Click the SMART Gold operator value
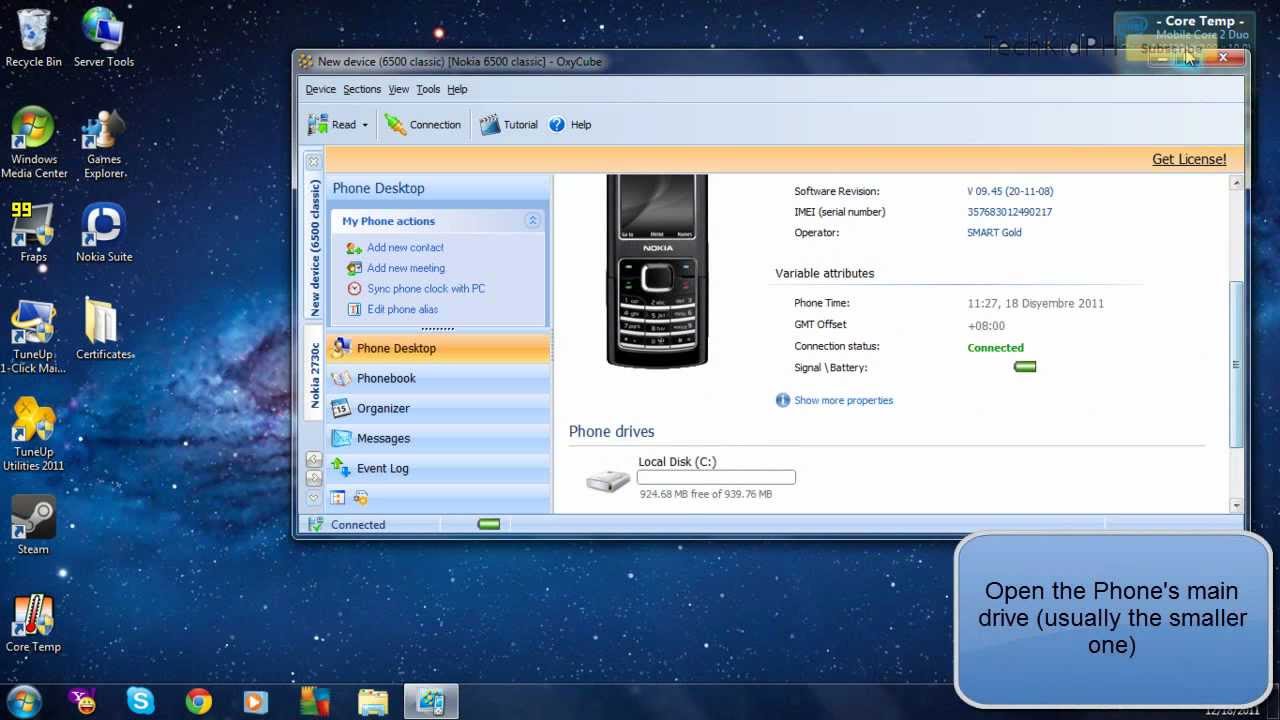This screenshot has width=1280, height=720. pos(994,233)
